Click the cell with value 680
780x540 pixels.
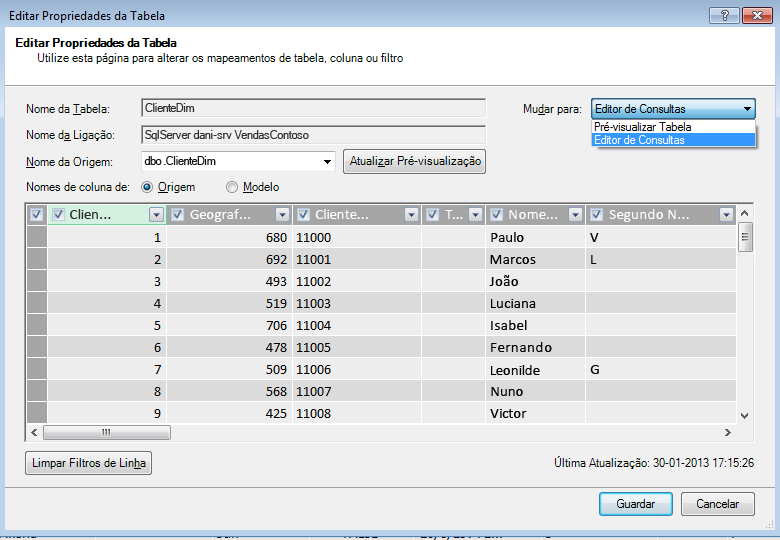click(229, 237)
